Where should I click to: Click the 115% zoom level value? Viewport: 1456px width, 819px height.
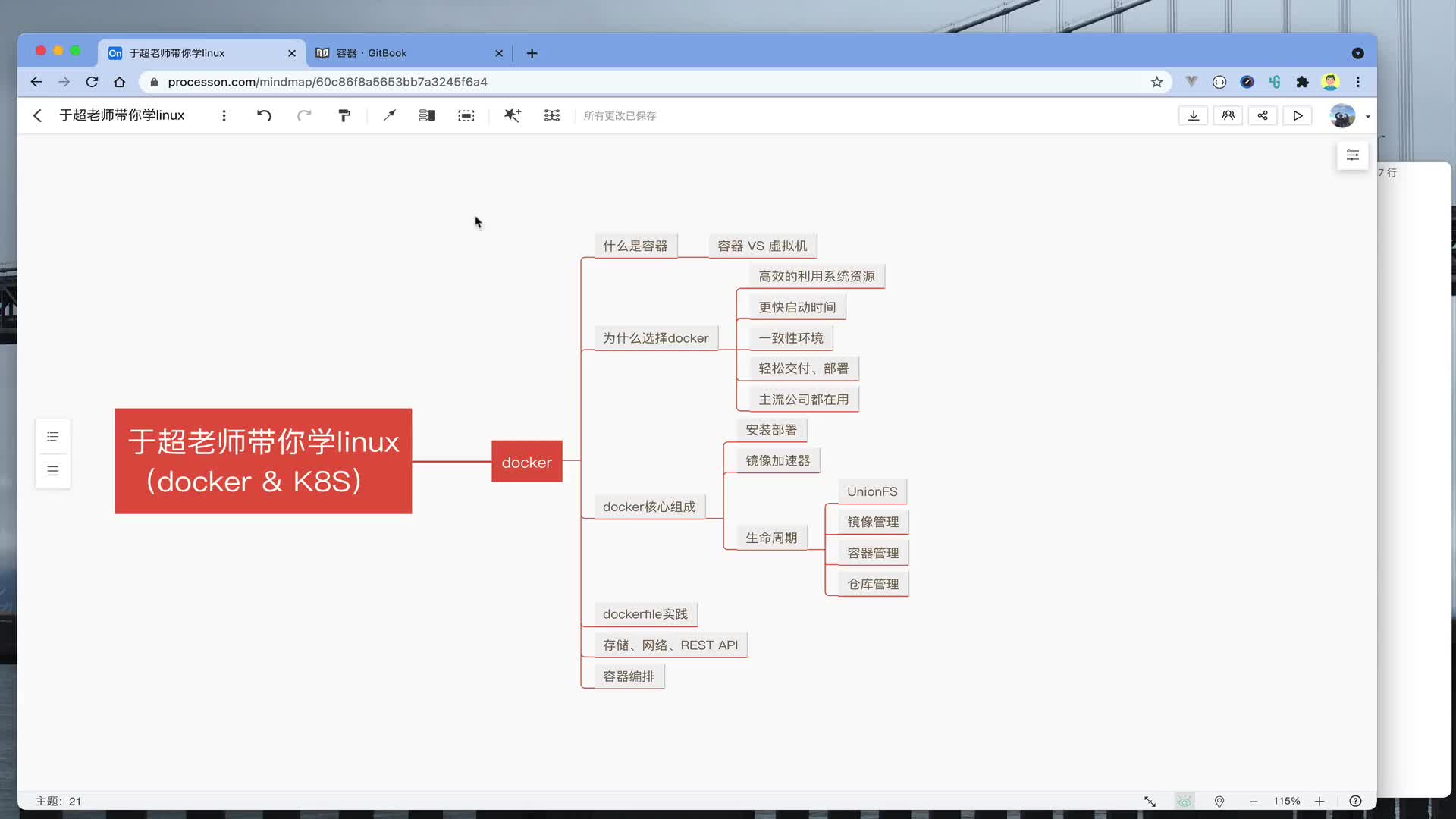pos(1287,802)
